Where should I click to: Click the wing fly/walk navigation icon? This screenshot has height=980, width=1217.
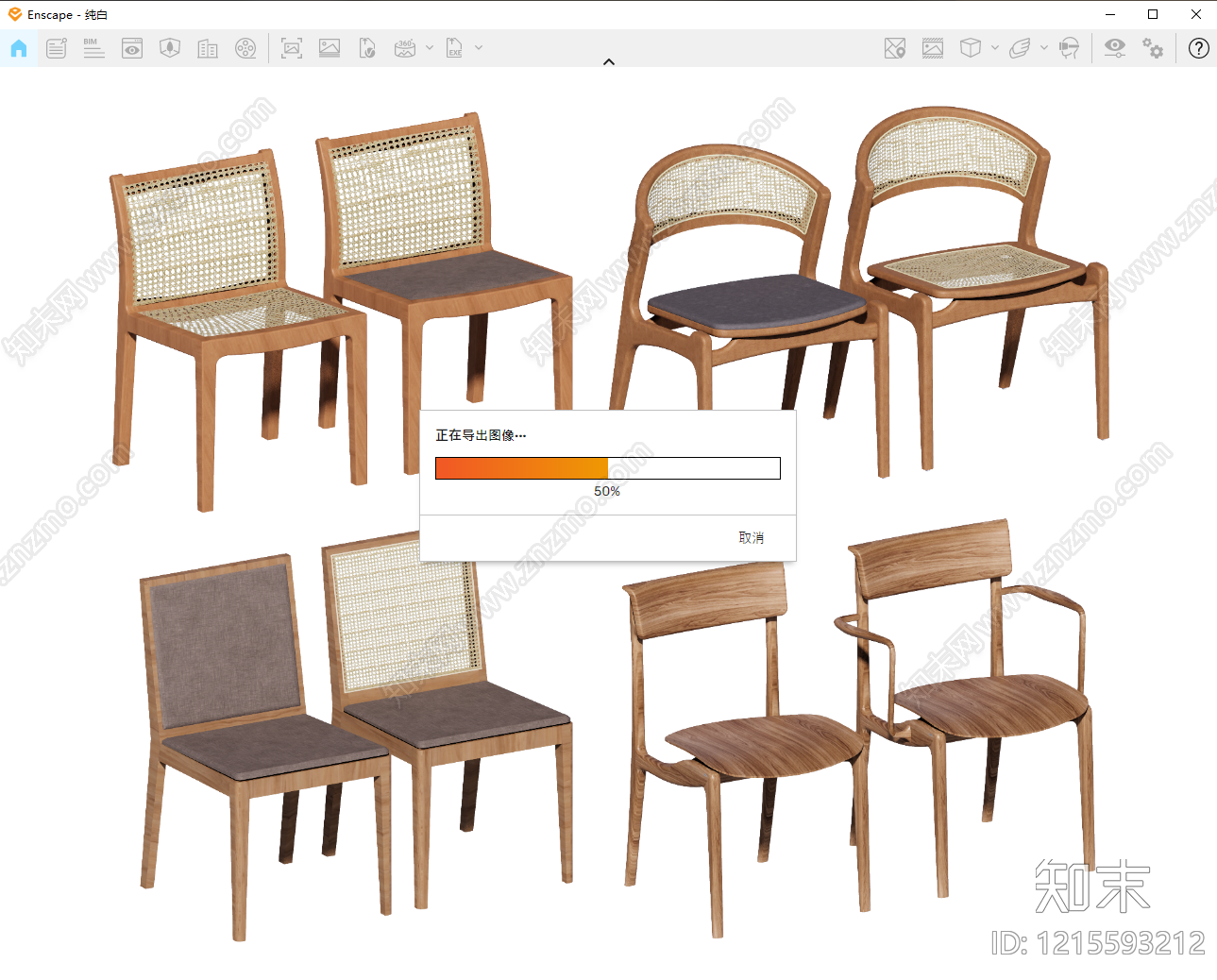coord(1020,48)
